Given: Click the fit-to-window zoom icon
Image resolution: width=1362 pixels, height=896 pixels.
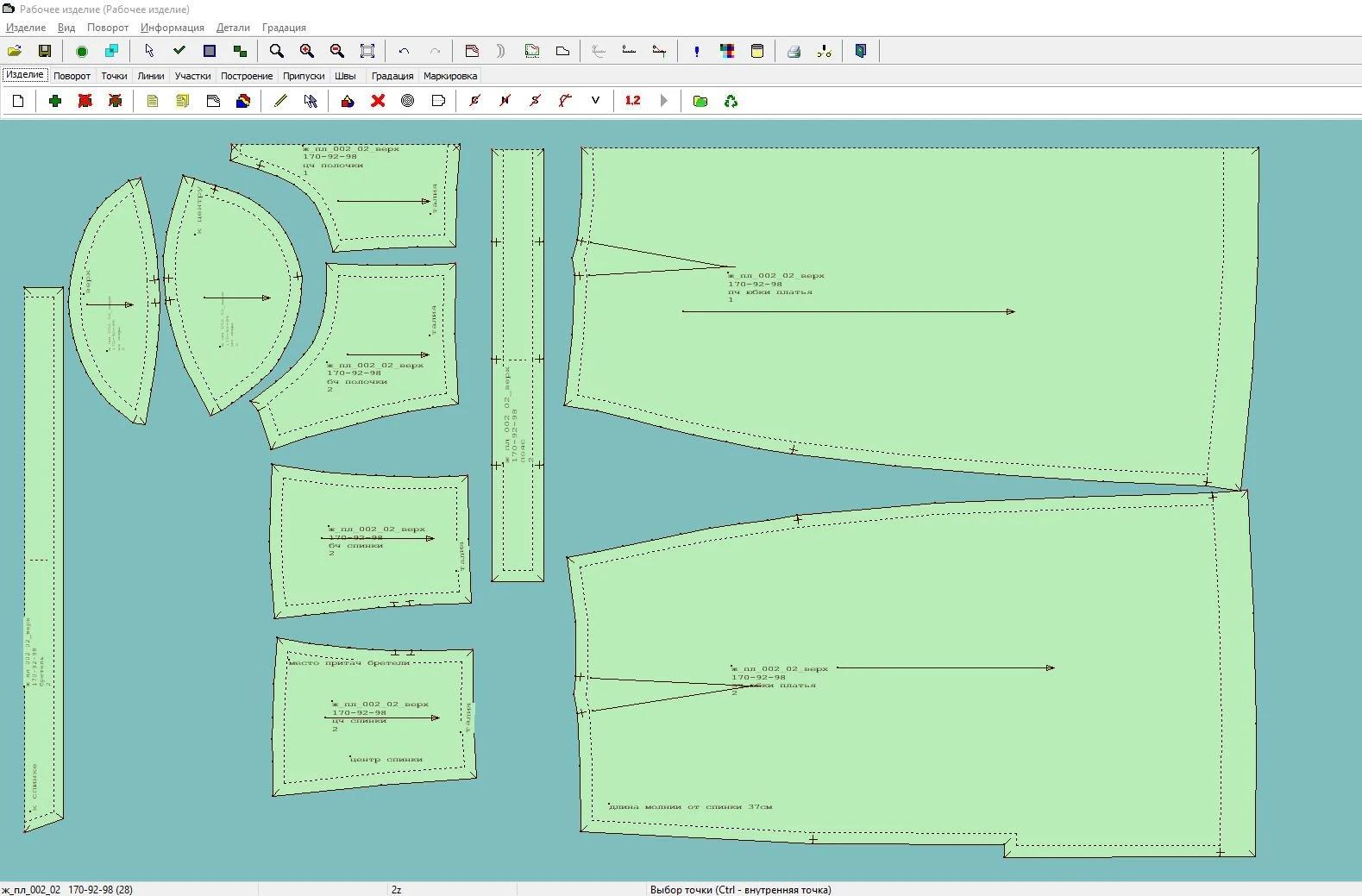Looking at the screenshot, I should pyautogui.click(x=367, y=51).
